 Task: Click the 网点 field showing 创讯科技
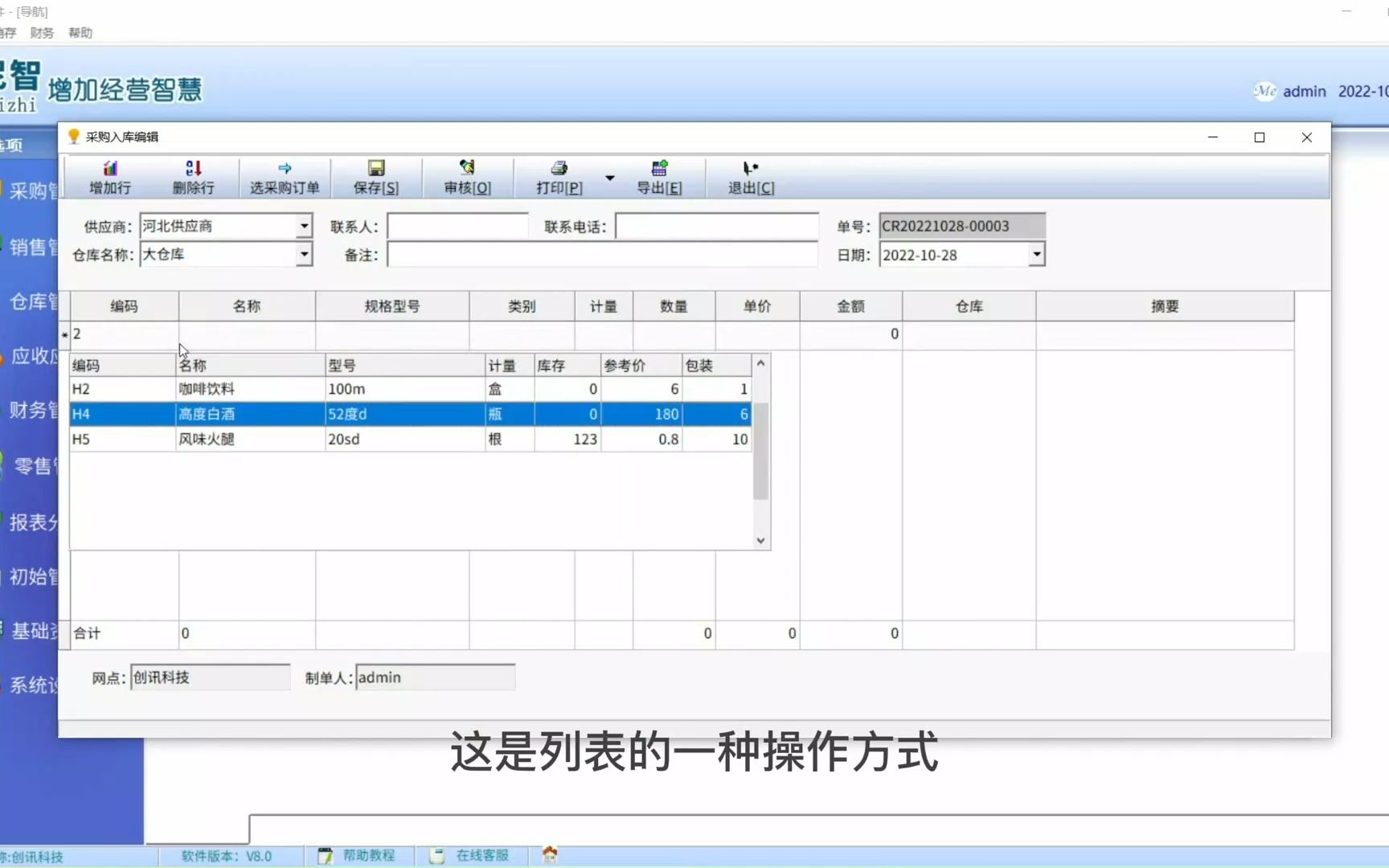(x=210, y=678)
